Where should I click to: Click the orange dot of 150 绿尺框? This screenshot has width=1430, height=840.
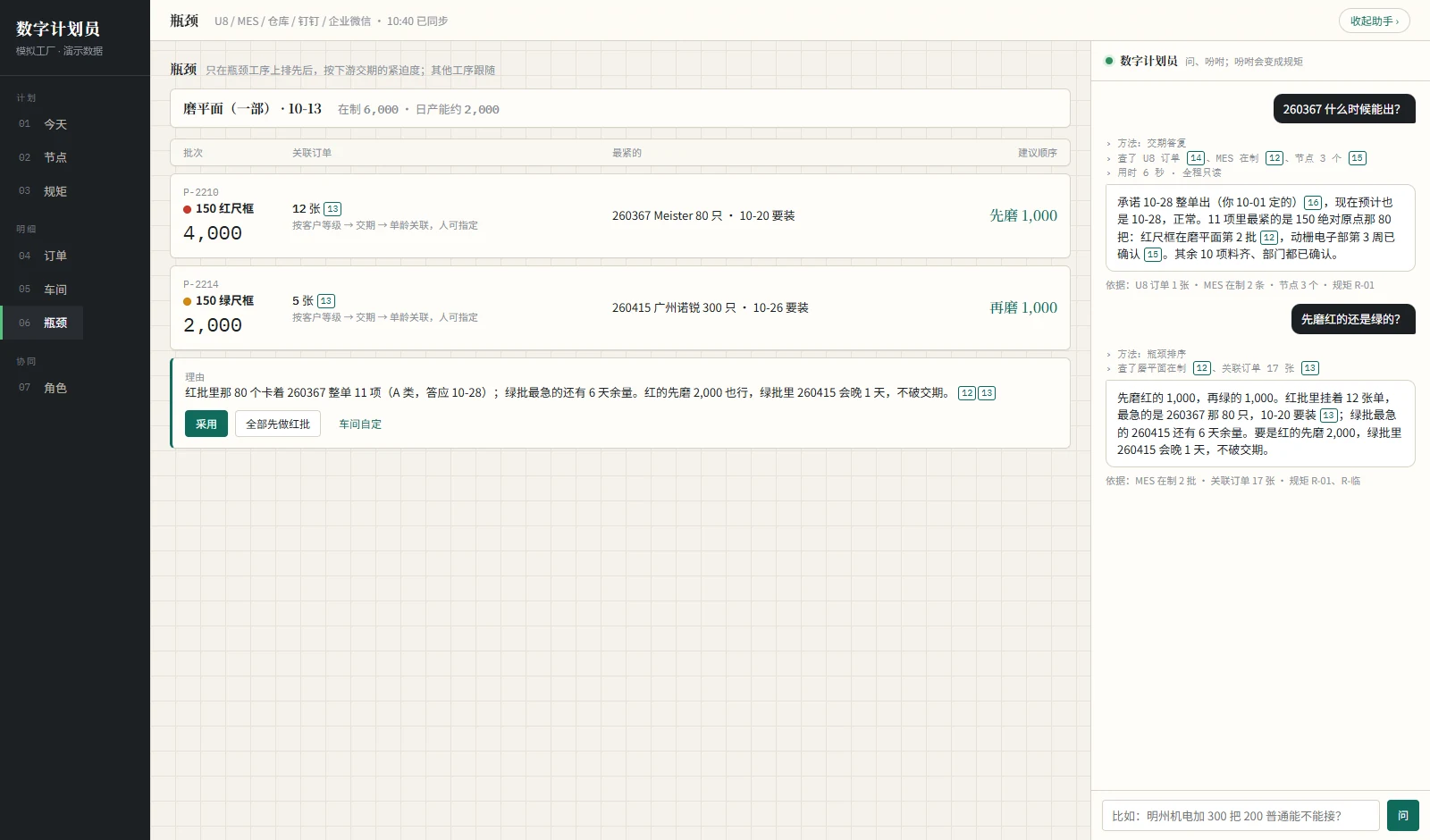point(188,301)
